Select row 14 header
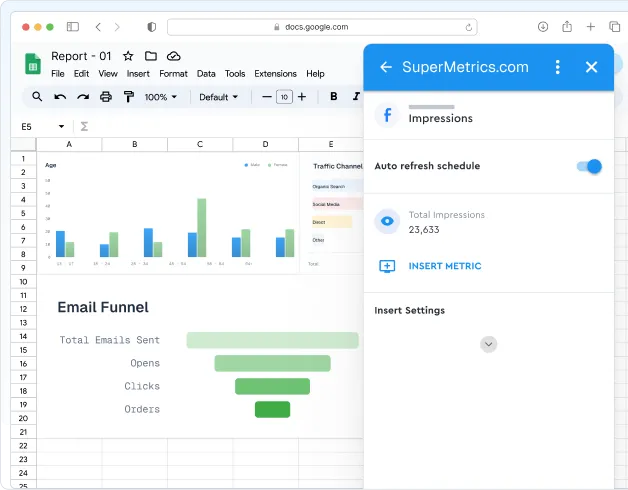The width and height of the screenshot is (628, 490). [x=23, y=337]
